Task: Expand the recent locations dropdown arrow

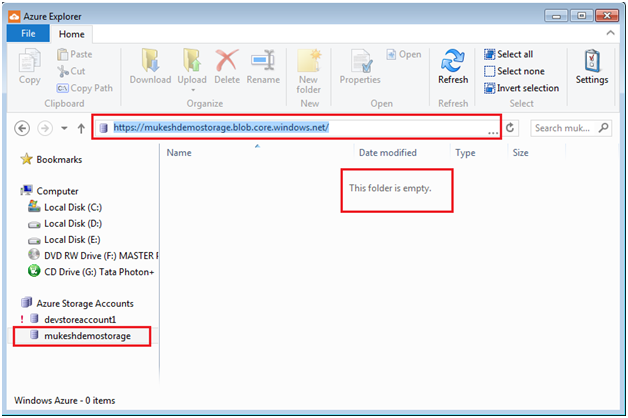Action: (64, 129)
